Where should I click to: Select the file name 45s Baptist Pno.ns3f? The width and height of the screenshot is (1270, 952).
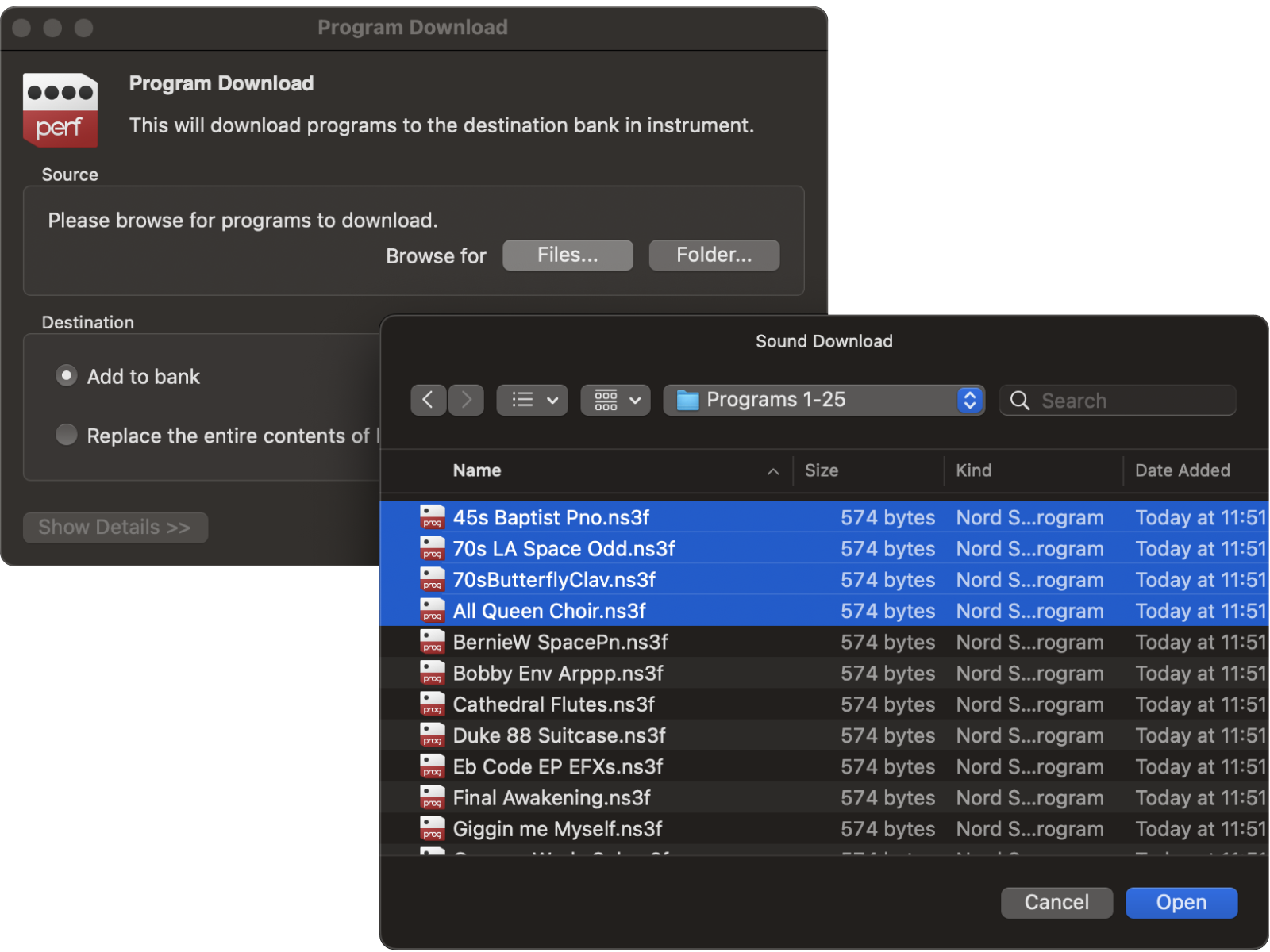(x=551, y=517)
